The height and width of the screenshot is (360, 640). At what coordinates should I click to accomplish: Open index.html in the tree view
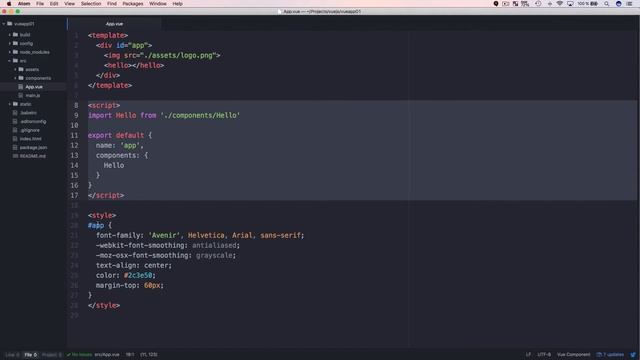(31, 139)
